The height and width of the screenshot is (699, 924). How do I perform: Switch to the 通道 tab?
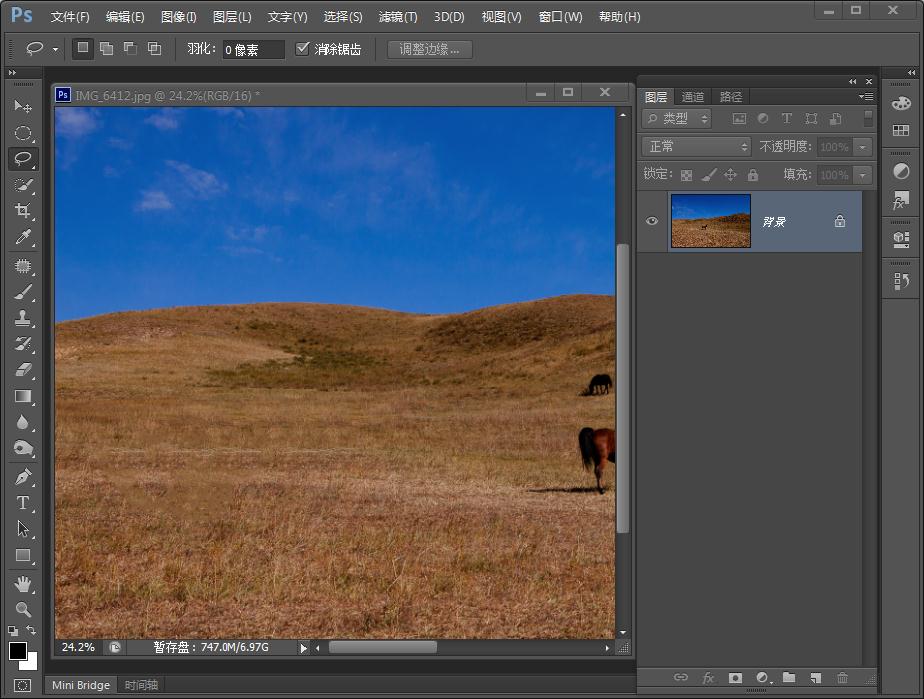(693, 97)
